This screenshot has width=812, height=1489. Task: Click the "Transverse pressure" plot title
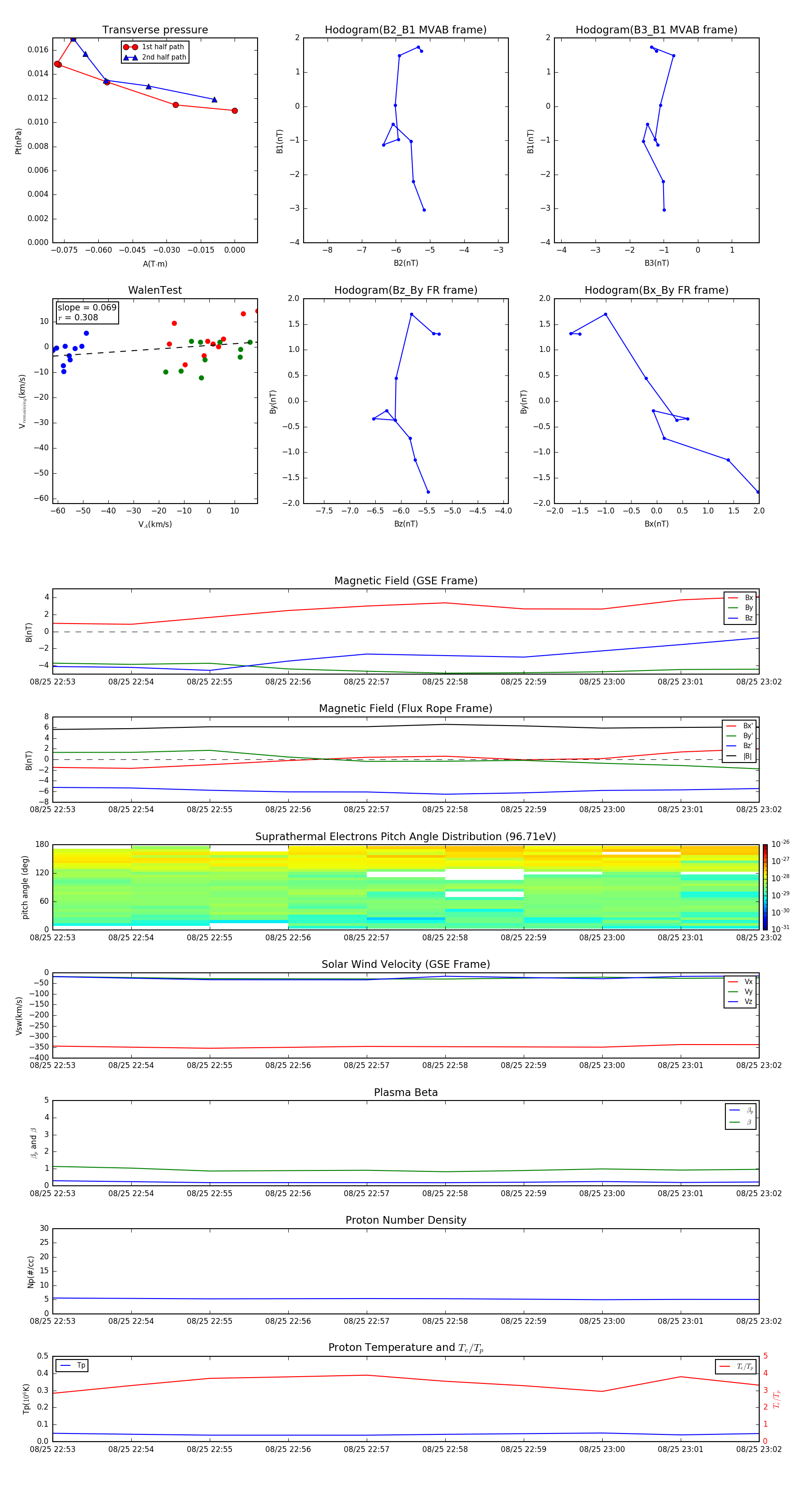pyautogui.click(x=155, y=29)
